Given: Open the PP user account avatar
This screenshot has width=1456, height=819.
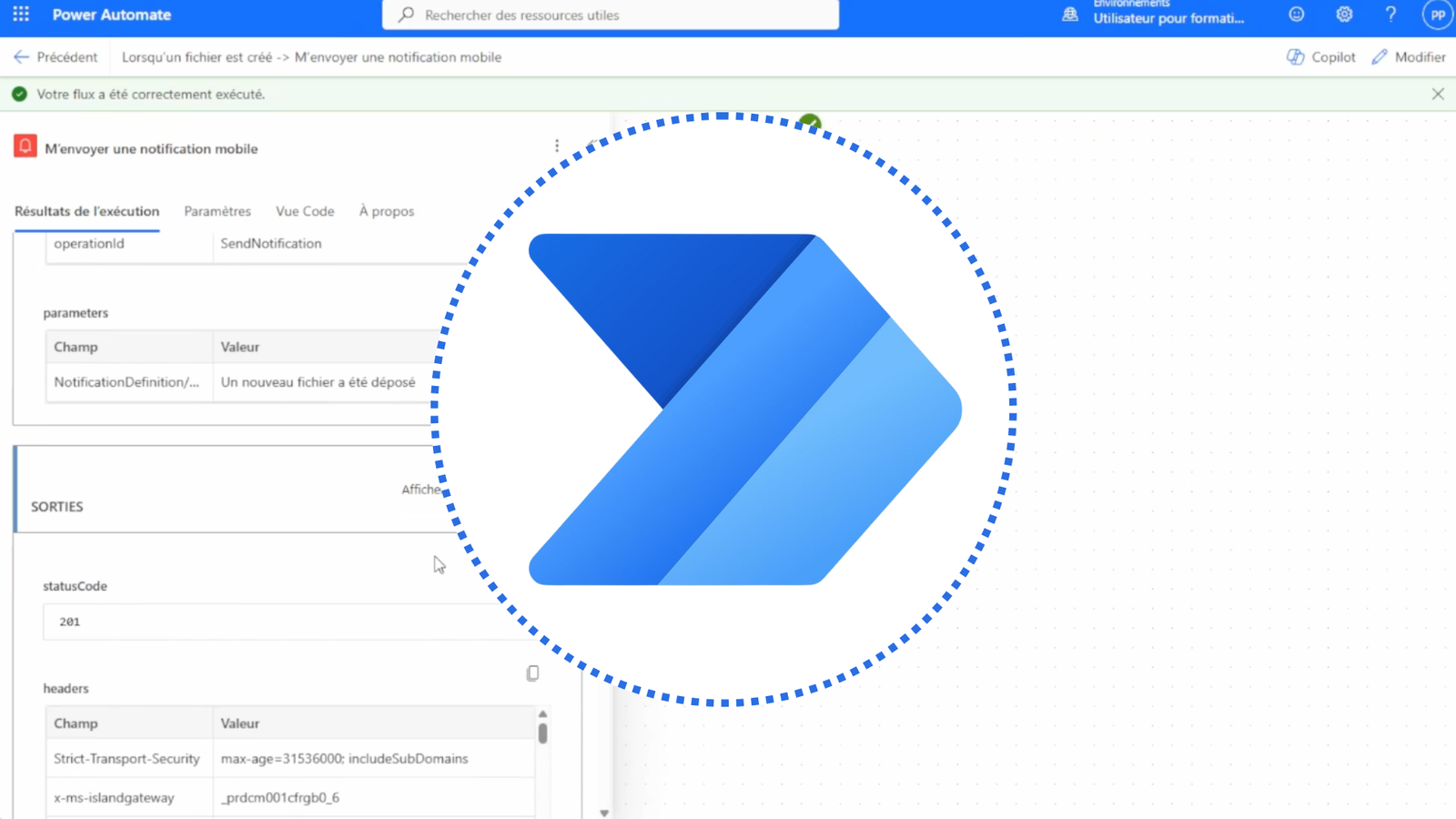Looking at the screenshot, I should point(1437,15).
